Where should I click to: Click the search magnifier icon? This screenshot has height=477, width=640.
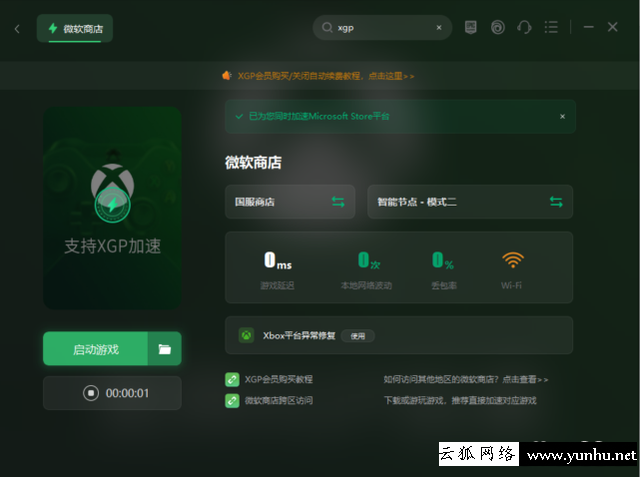point(327,28)
